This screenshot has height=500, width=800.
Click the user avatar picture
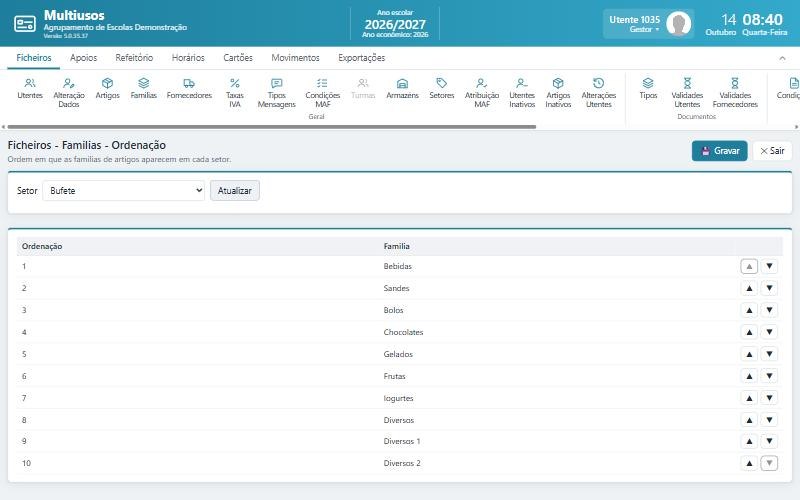point(679,23)
